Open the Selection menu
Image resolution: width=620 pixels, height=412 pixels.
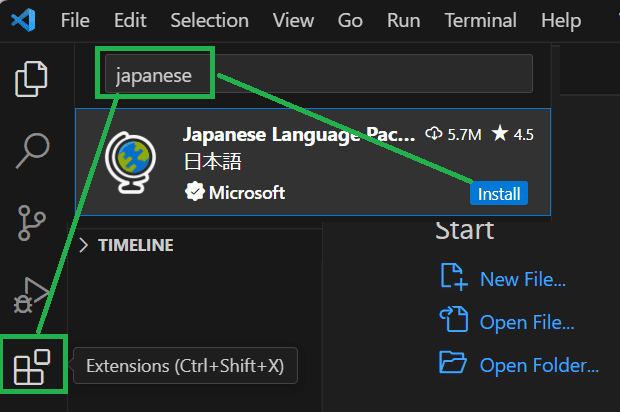coord(210,20)
